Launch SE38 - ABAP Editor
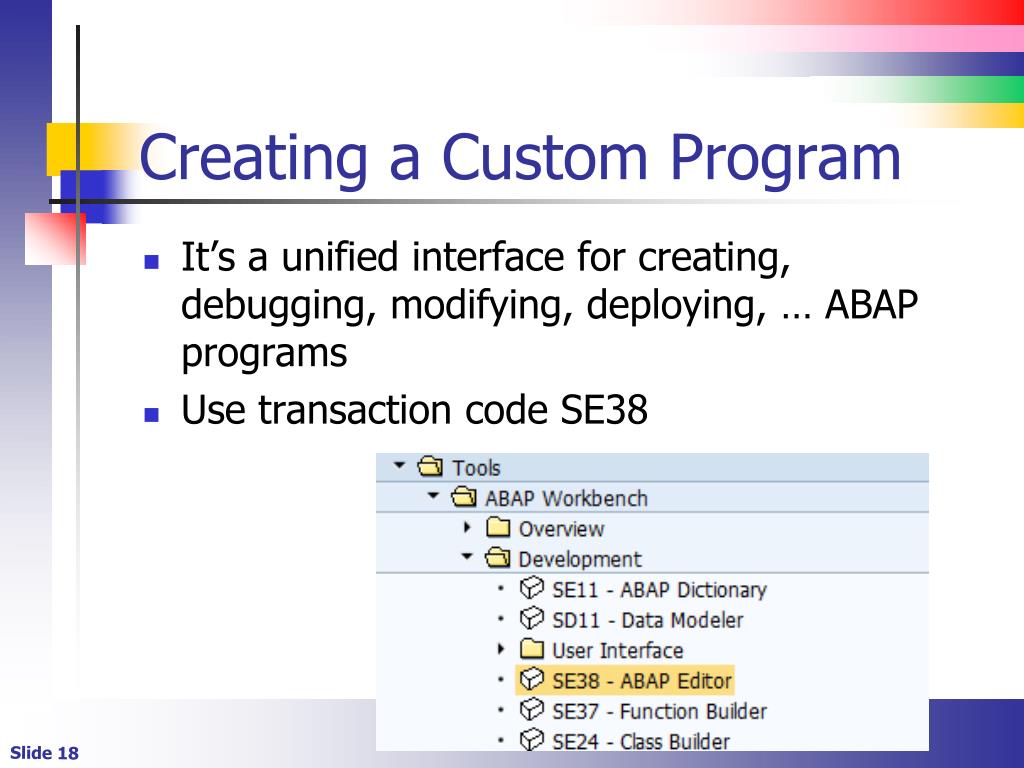This screenshot has width=1024, height=768. [642, 681]
